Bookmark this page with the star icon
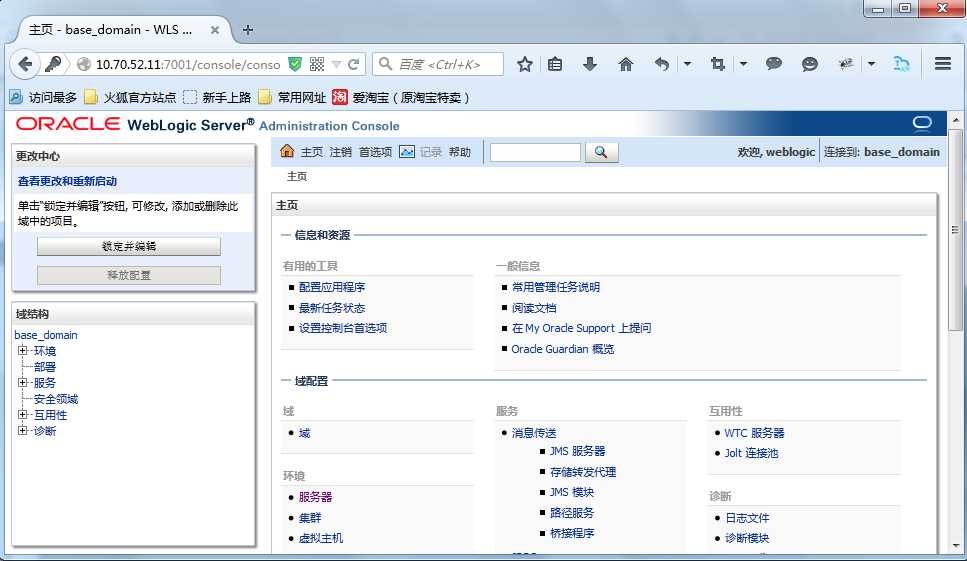The image size is (967, 561). coord(525,64)
